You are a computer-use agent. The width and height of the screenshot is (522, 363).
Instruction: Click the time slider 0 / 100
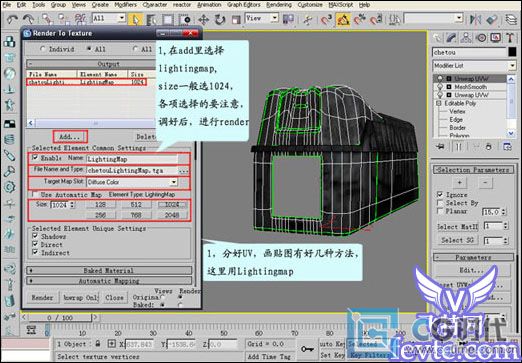(x=59, y=317)
